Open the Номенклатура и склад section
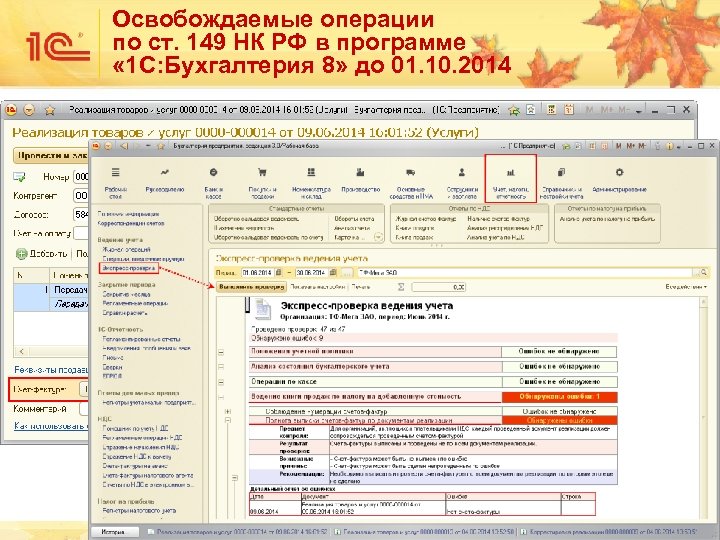 (x=311, y=181)
